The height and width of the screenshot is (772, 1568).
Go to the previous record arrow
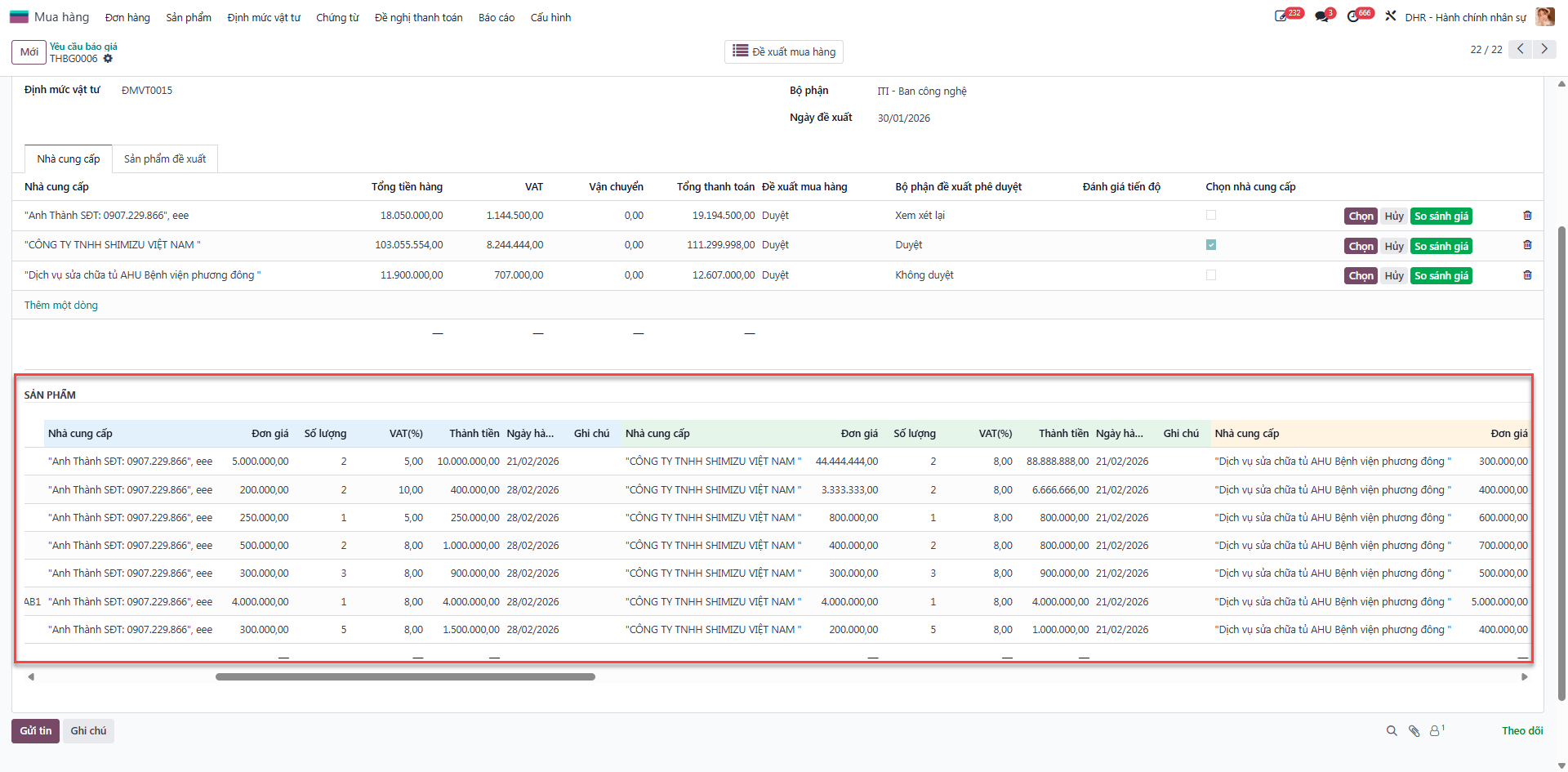pos(1520,49)
